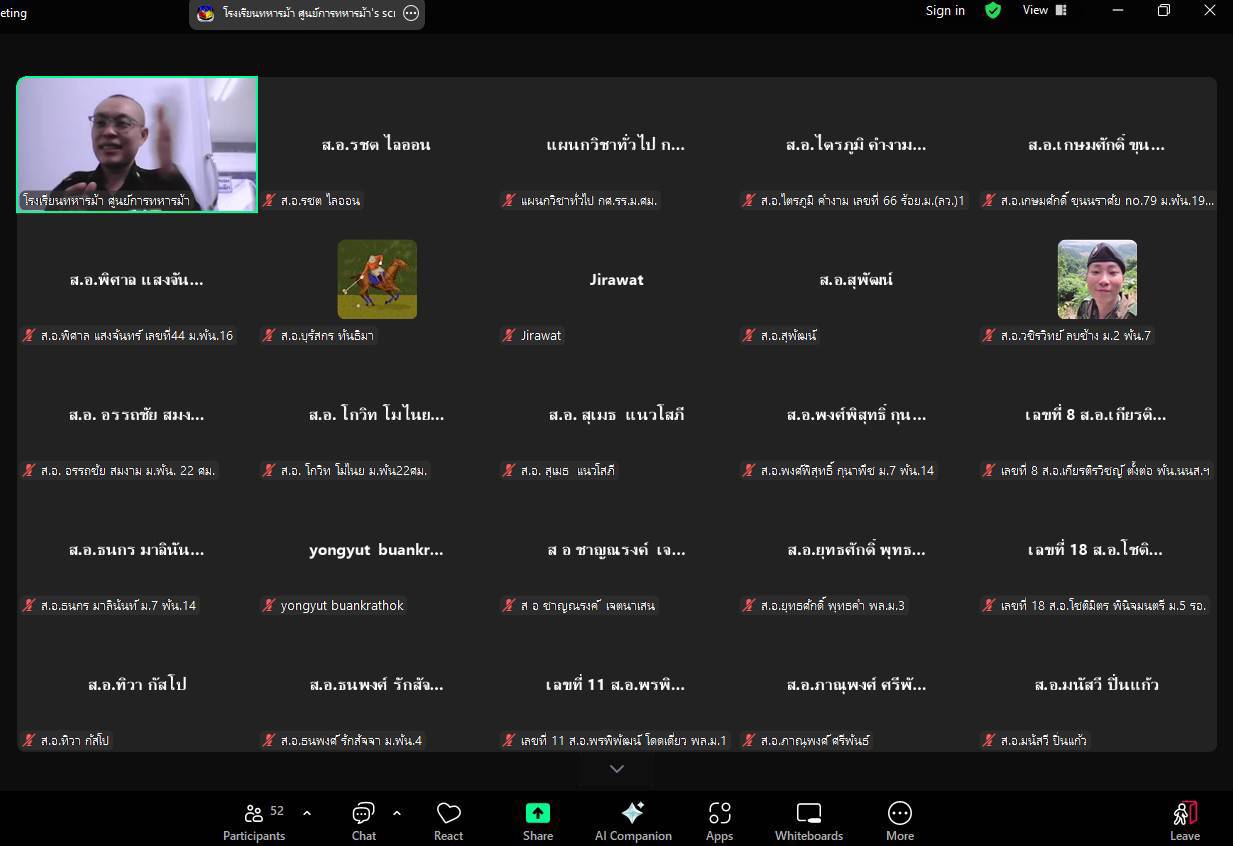
Task: Open the Apps panel
Action: (719, 822)
